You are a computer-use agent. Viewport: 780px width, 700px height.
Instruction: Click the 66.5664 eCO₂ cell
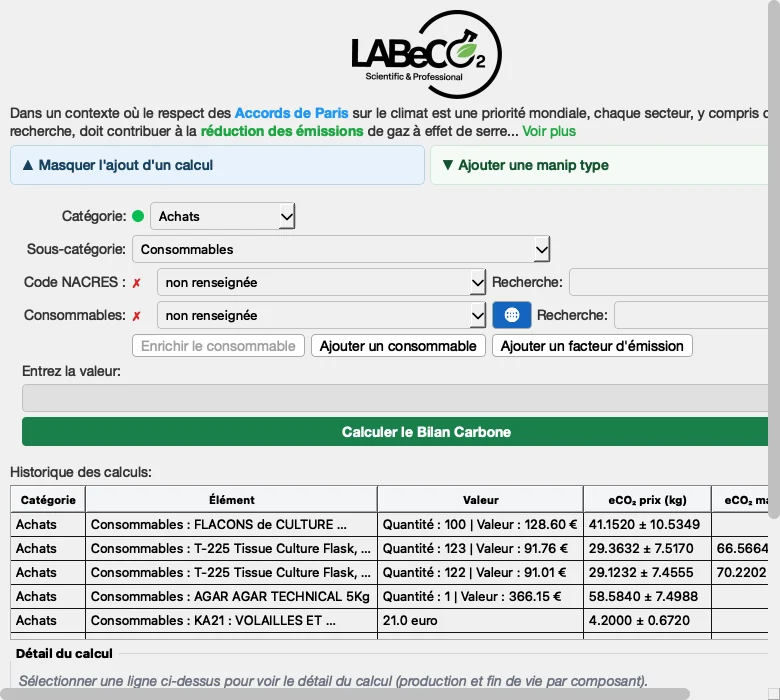click(x=740, y=548)
